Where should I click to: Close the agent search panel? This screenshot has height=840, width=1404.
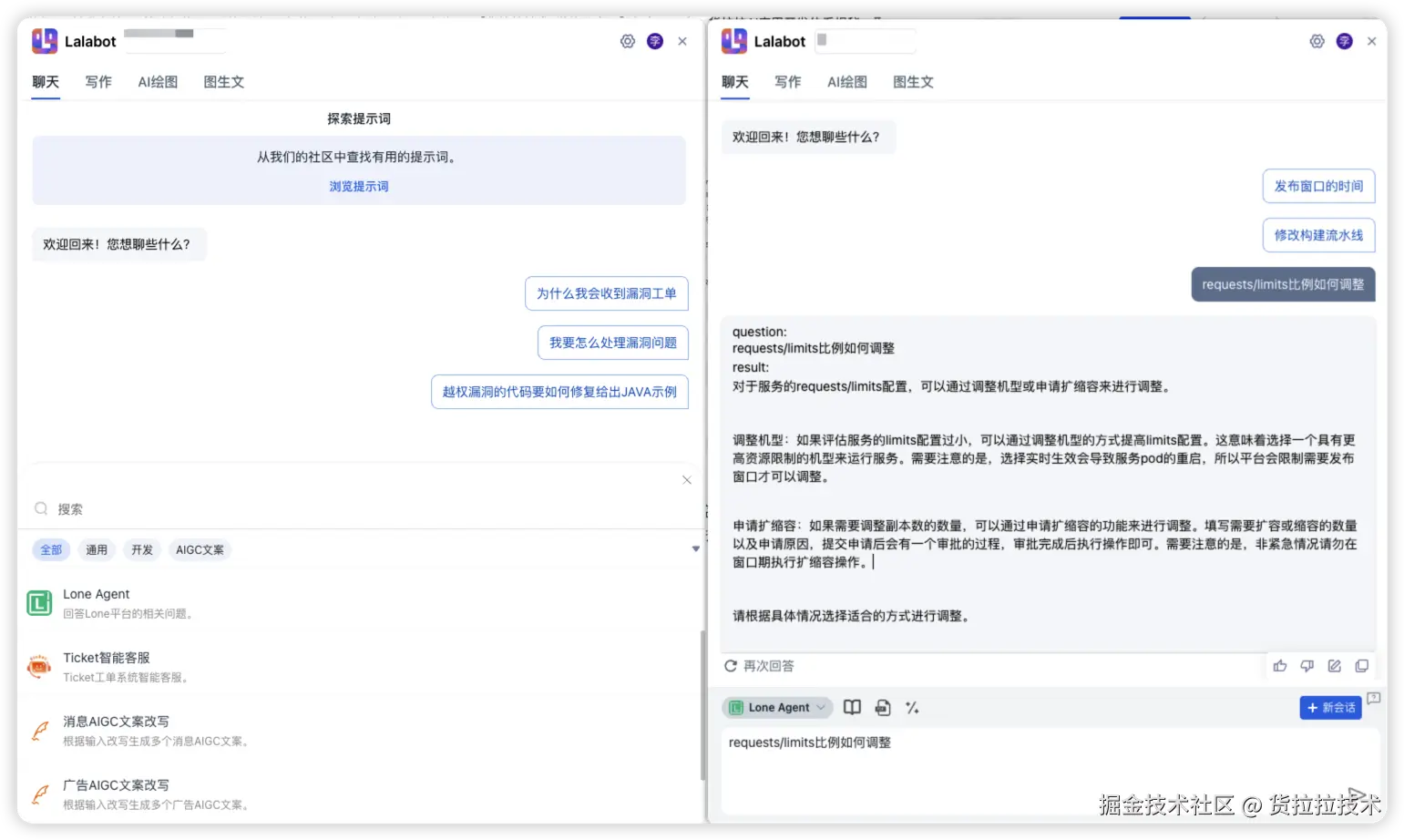[687, 480]
